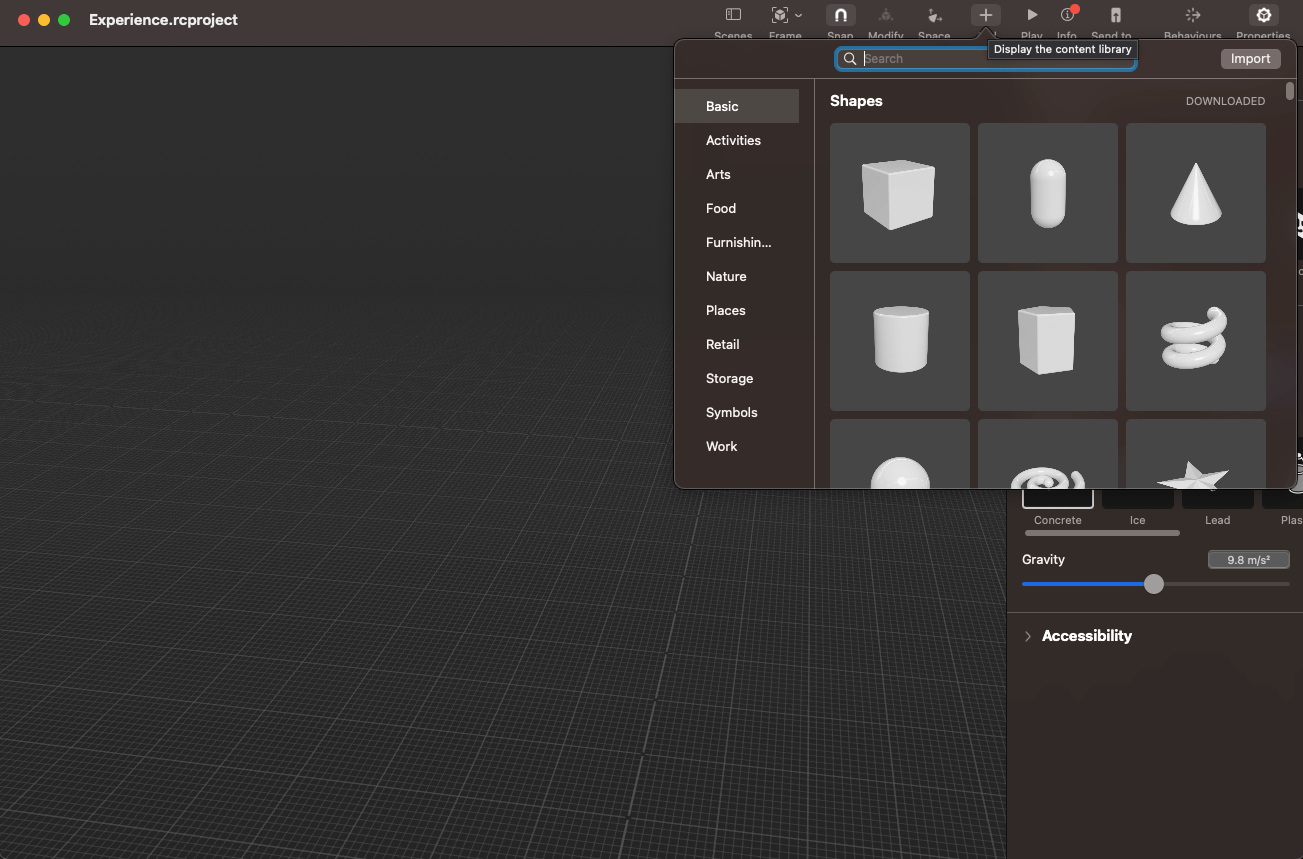Expand the Accessibility section
This screenshot has height=859, width=1303.
[x=1027, y=636]
